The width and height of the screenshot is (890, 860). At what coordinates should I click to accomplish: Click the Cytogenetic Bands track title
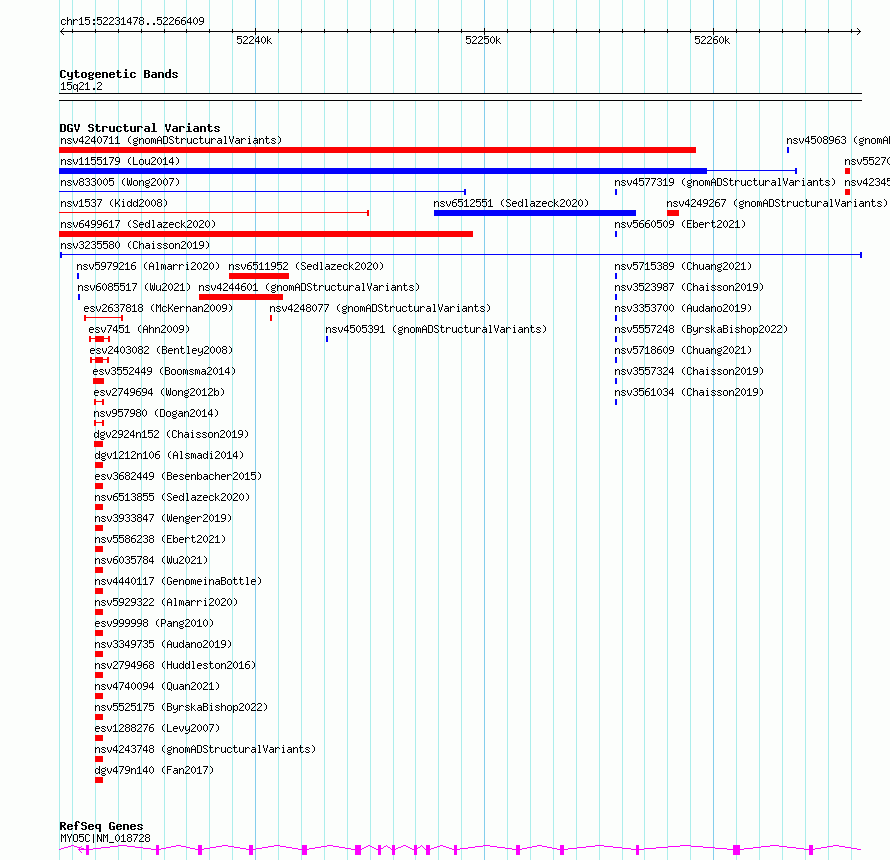(x=119, y=74)
